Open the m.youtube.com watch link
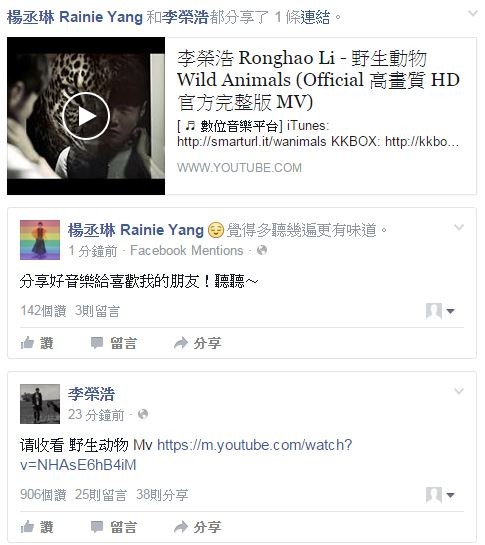485x545 pixels. (x=186, y=455)
